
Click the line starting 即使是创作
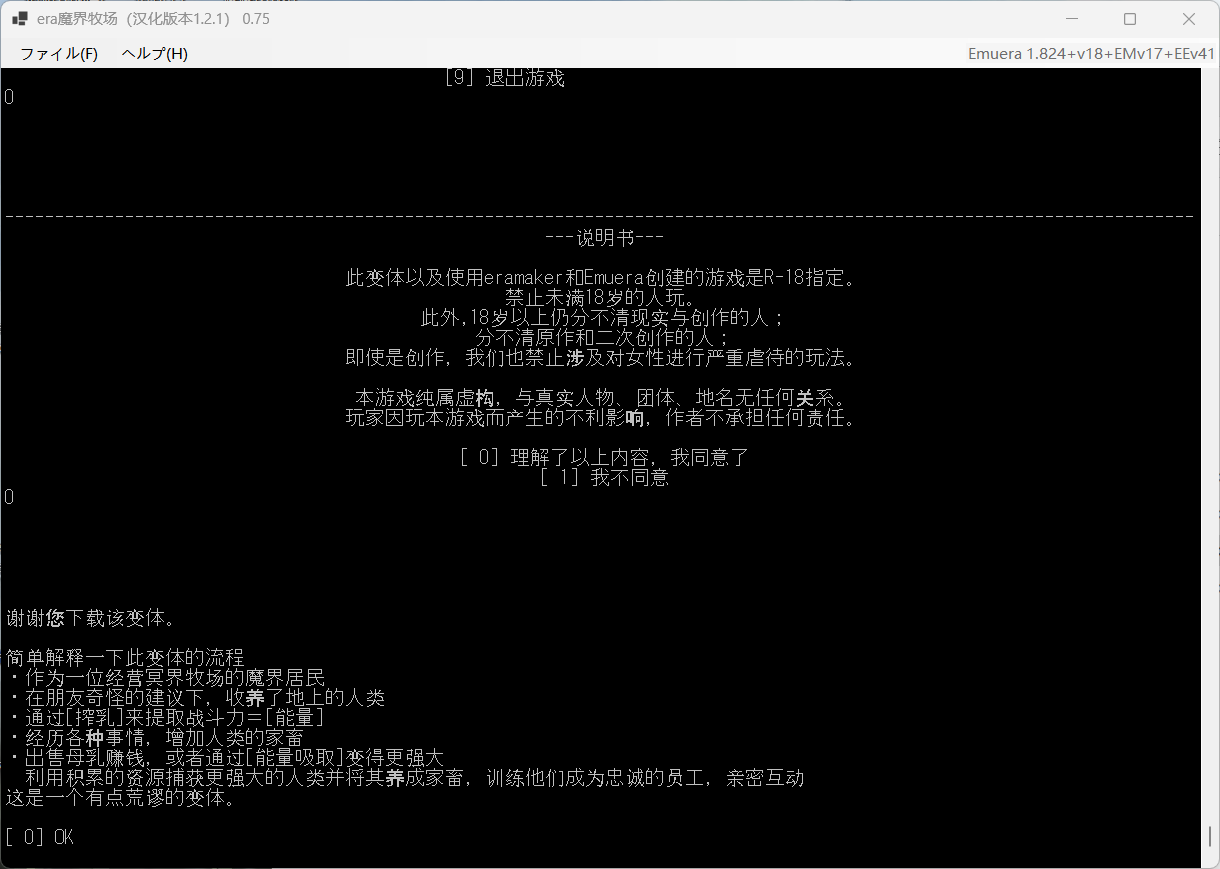coord(600,358)
